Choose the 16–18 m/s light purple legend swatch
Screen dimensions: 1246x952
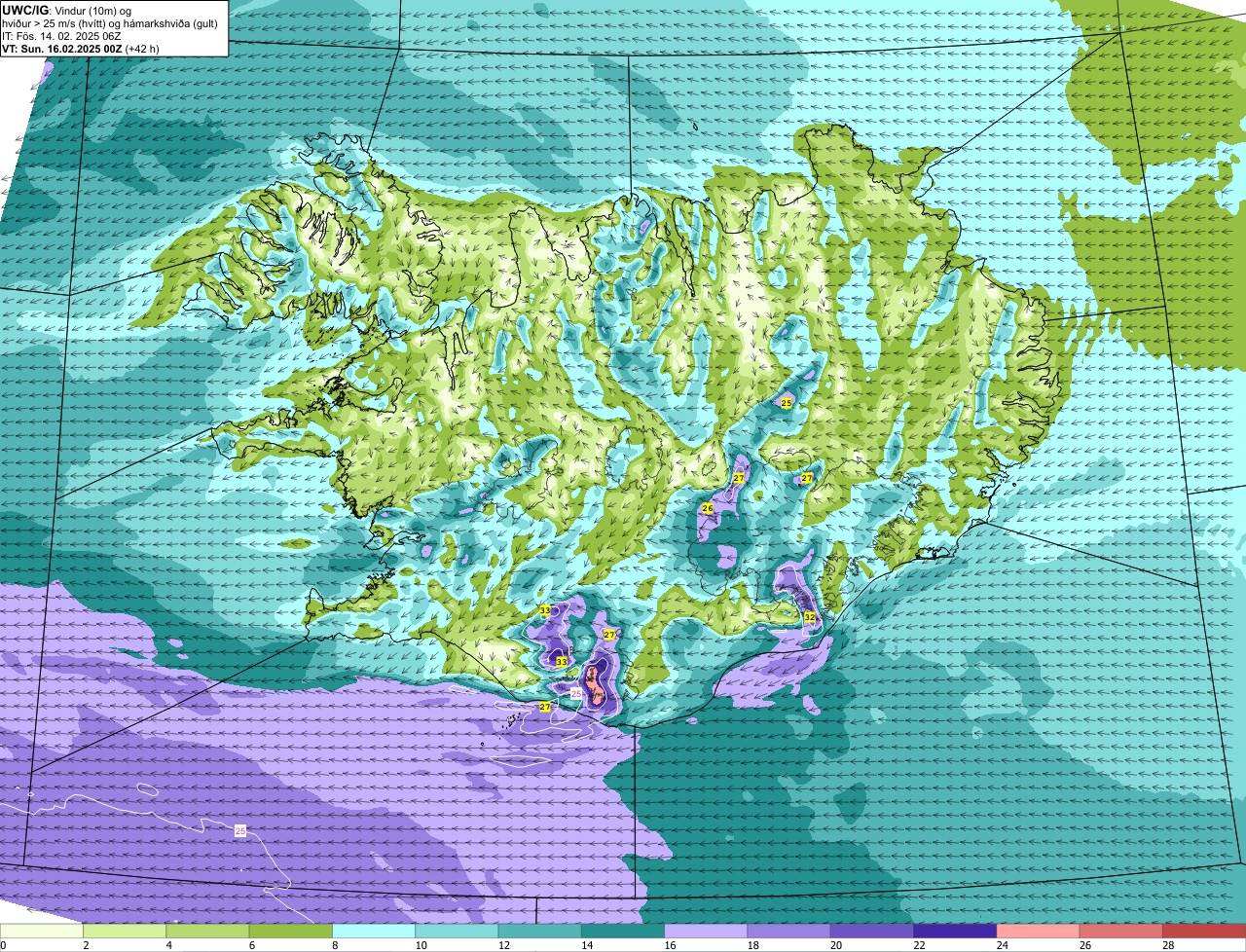(706, 932)
